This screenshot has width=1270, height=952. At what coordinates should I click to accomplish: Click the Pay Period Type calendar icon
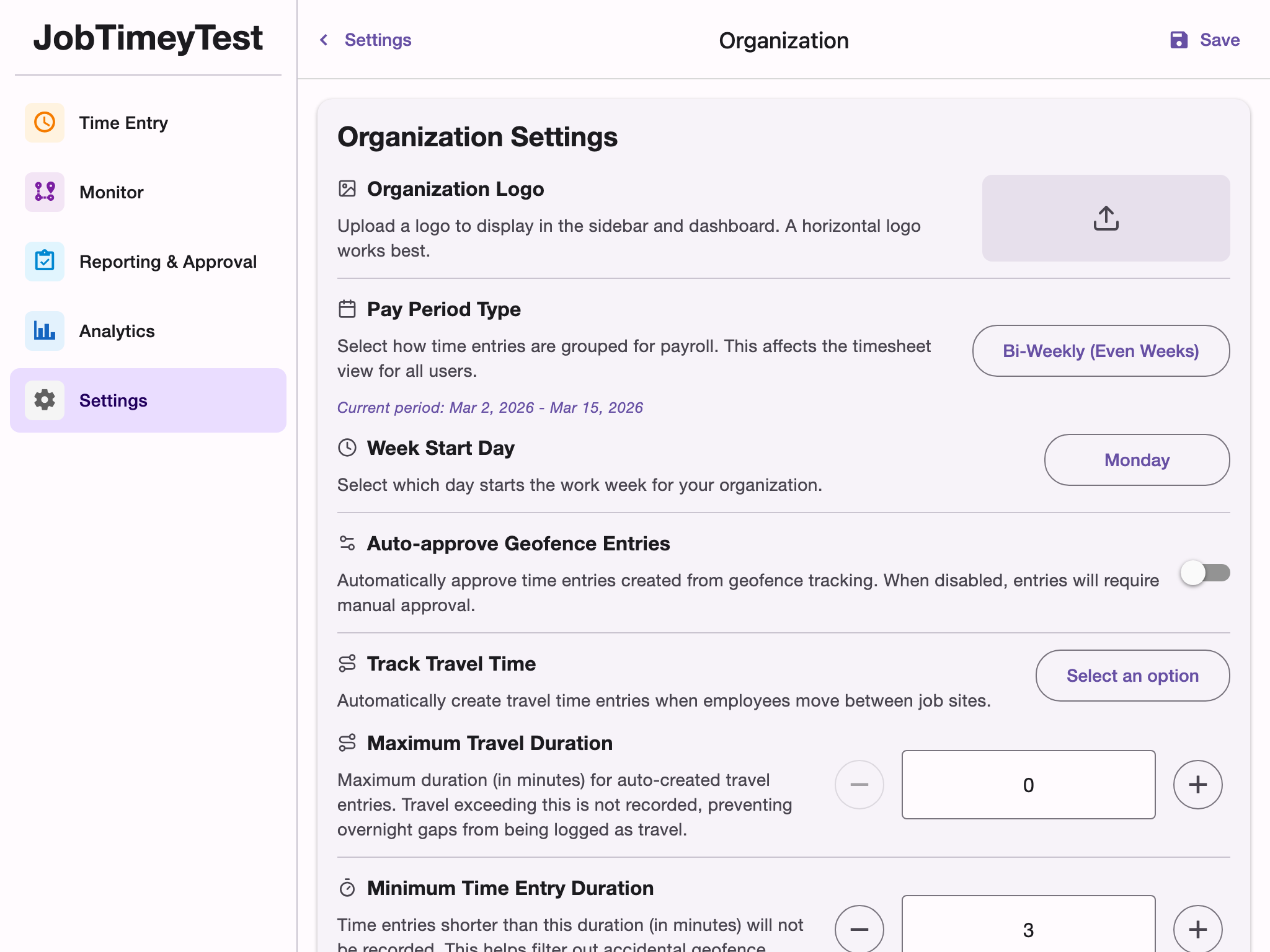(x=347, y=308)
